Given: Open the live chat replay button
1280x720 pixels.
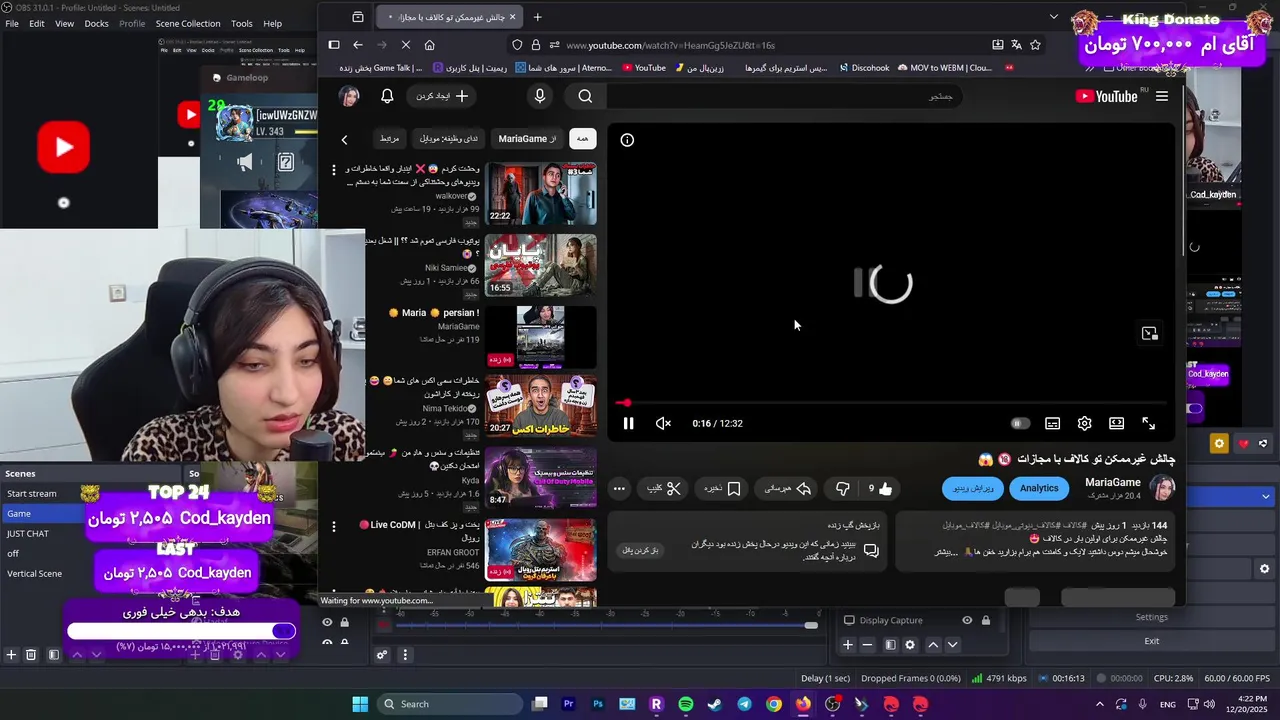Looking at the screenshot, I should [x=641, y=550].
